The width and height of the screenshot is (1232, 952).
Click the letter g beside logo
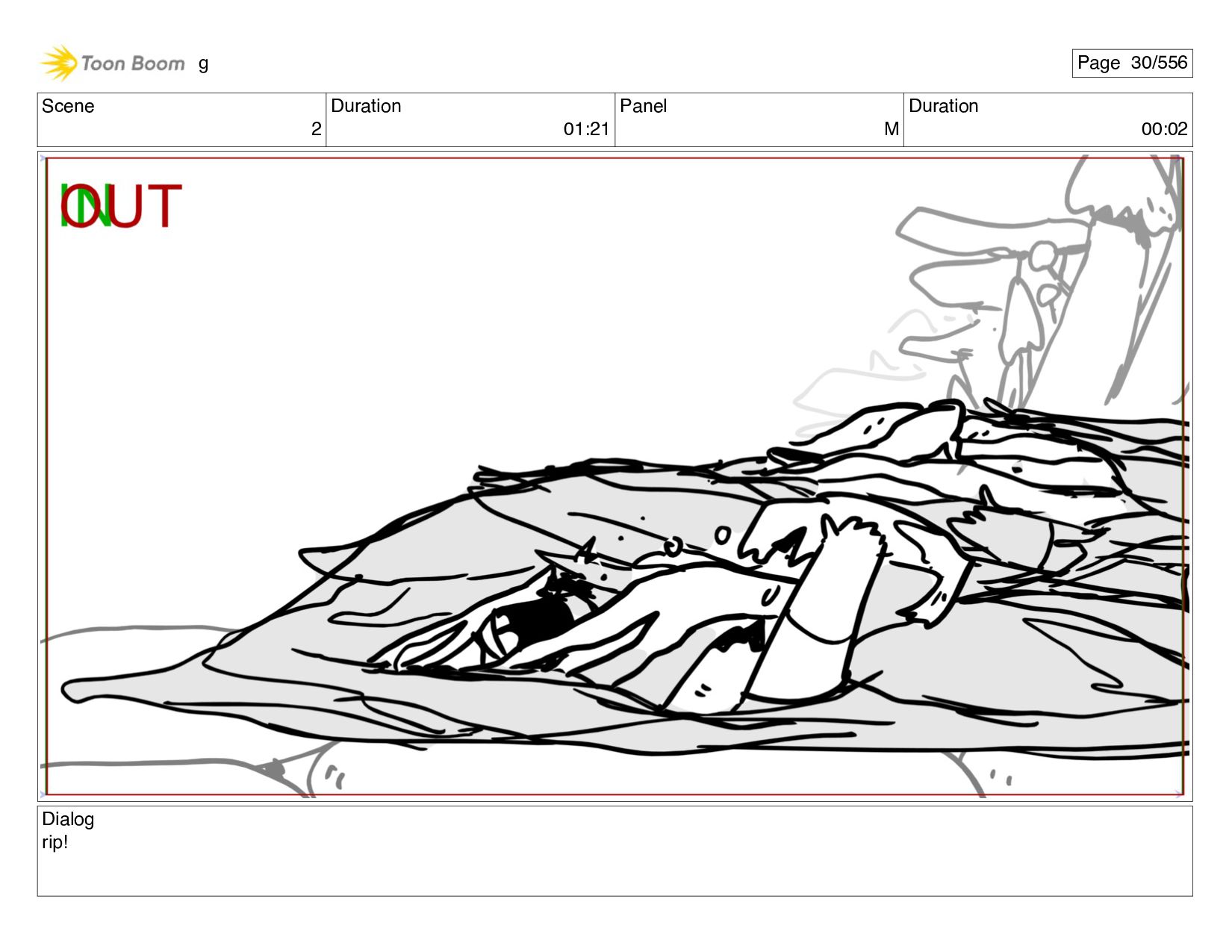coord(203,64)
